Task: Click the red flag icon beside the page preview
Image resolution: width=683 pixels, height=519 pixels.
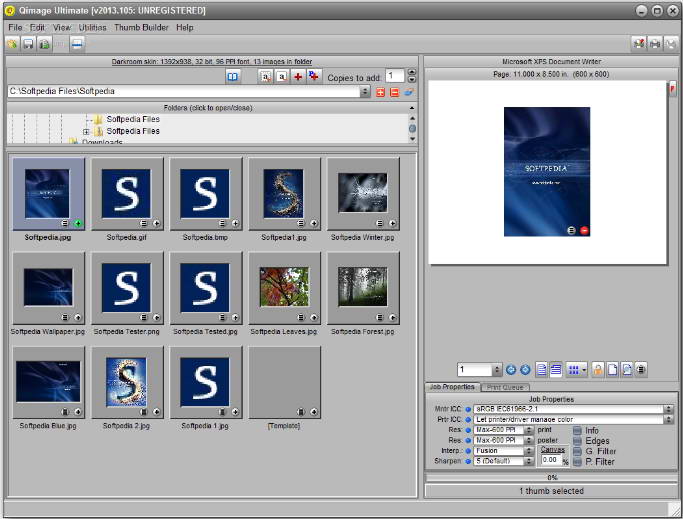Action: (x=673, y=88)
